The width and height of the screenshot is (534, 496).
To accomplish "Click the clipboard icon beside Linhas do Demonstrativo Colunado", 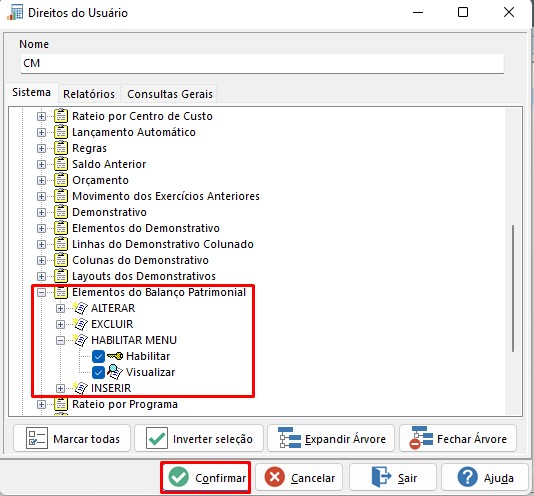I will tap(61, 244).
